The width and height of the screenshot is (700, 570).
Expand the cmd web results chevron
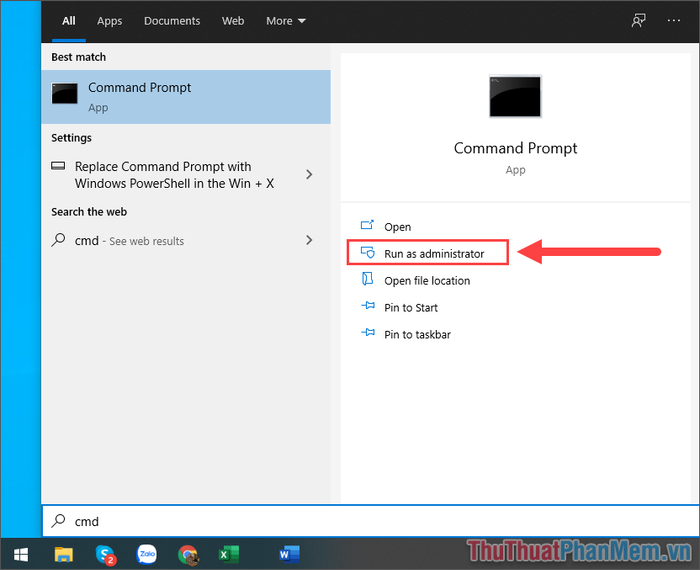[x=309, y=240]
